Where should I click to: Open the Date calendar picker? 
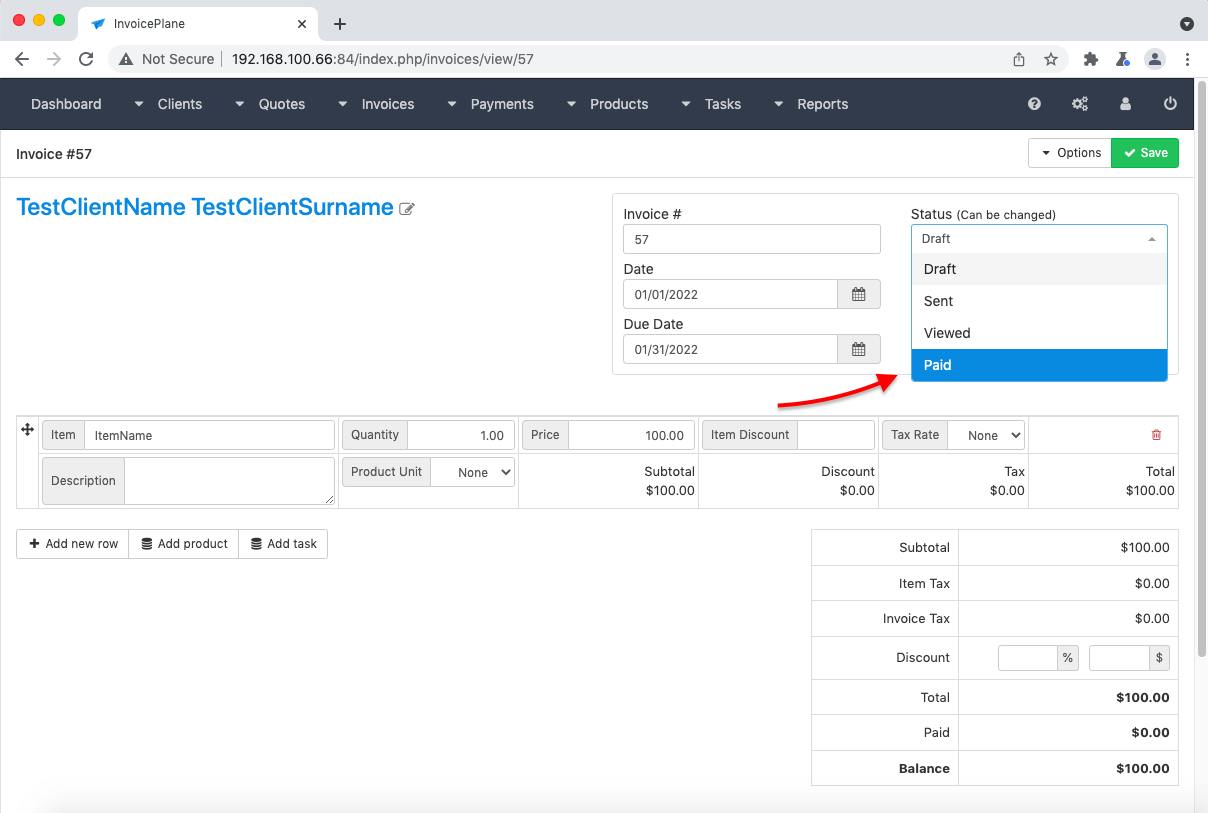tap(858, 294)
